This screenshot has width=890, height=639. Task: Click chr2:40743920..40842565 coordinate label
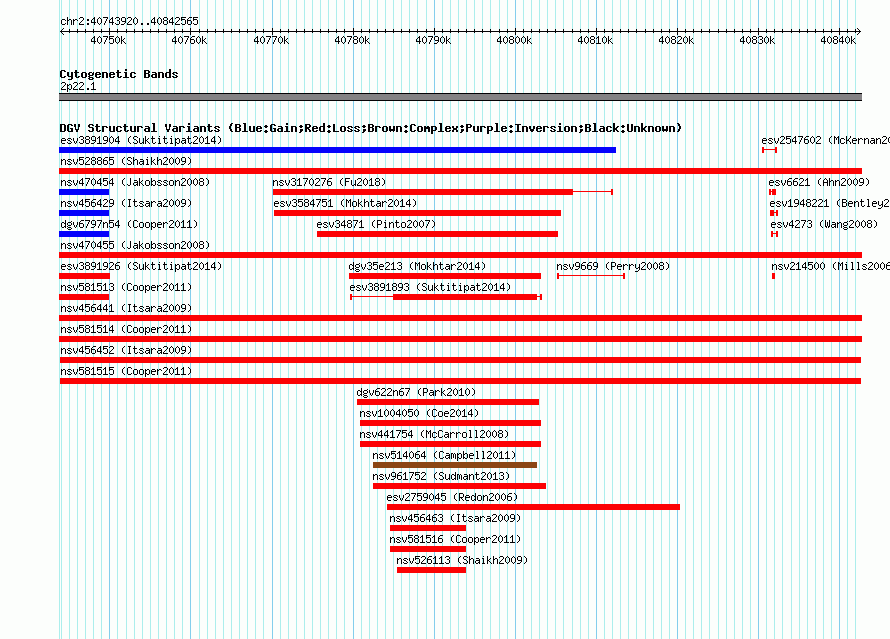click(x=129, y=21)
